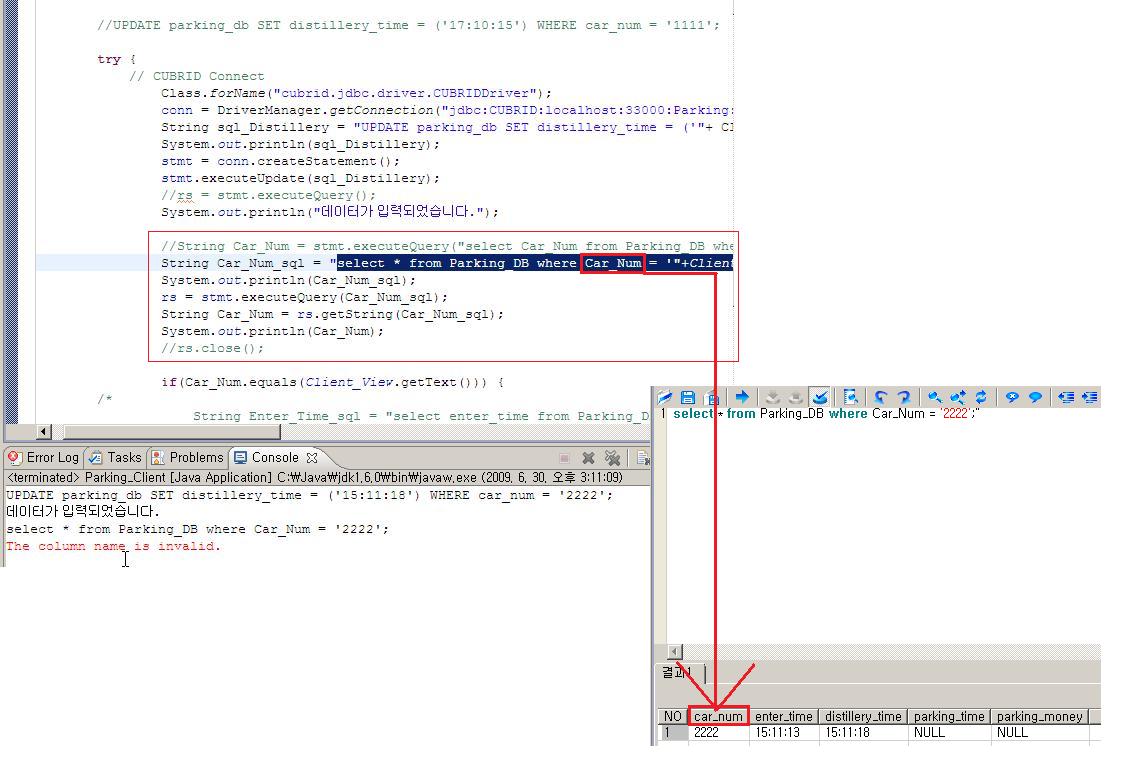Click the distillery_time column header
The height and width of the screenshot is (762, 1138).
tap(862, 716)
